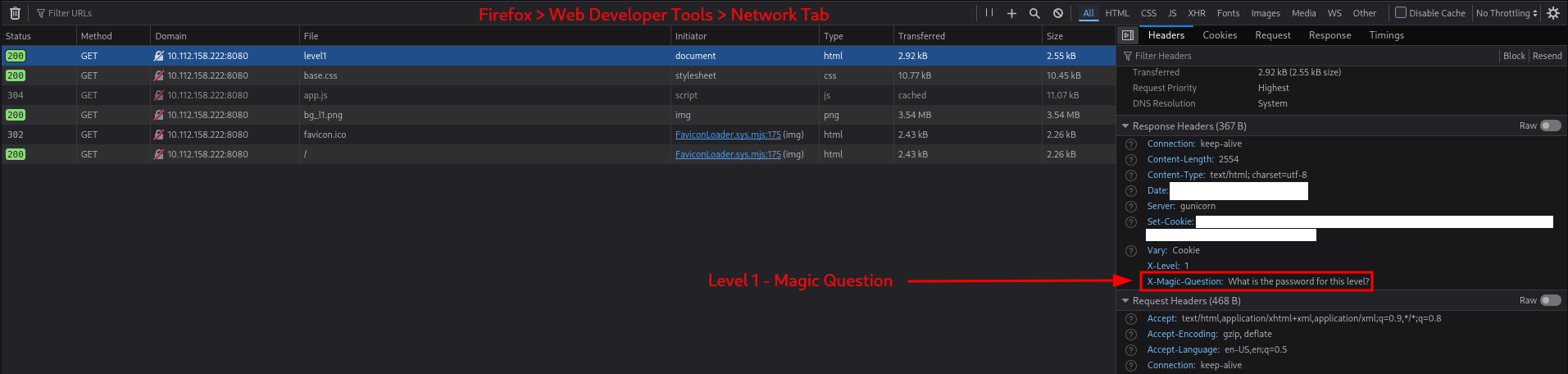Open the Timings tab
Viewport: 1568px width, 374px height.
coord(1386,35)
